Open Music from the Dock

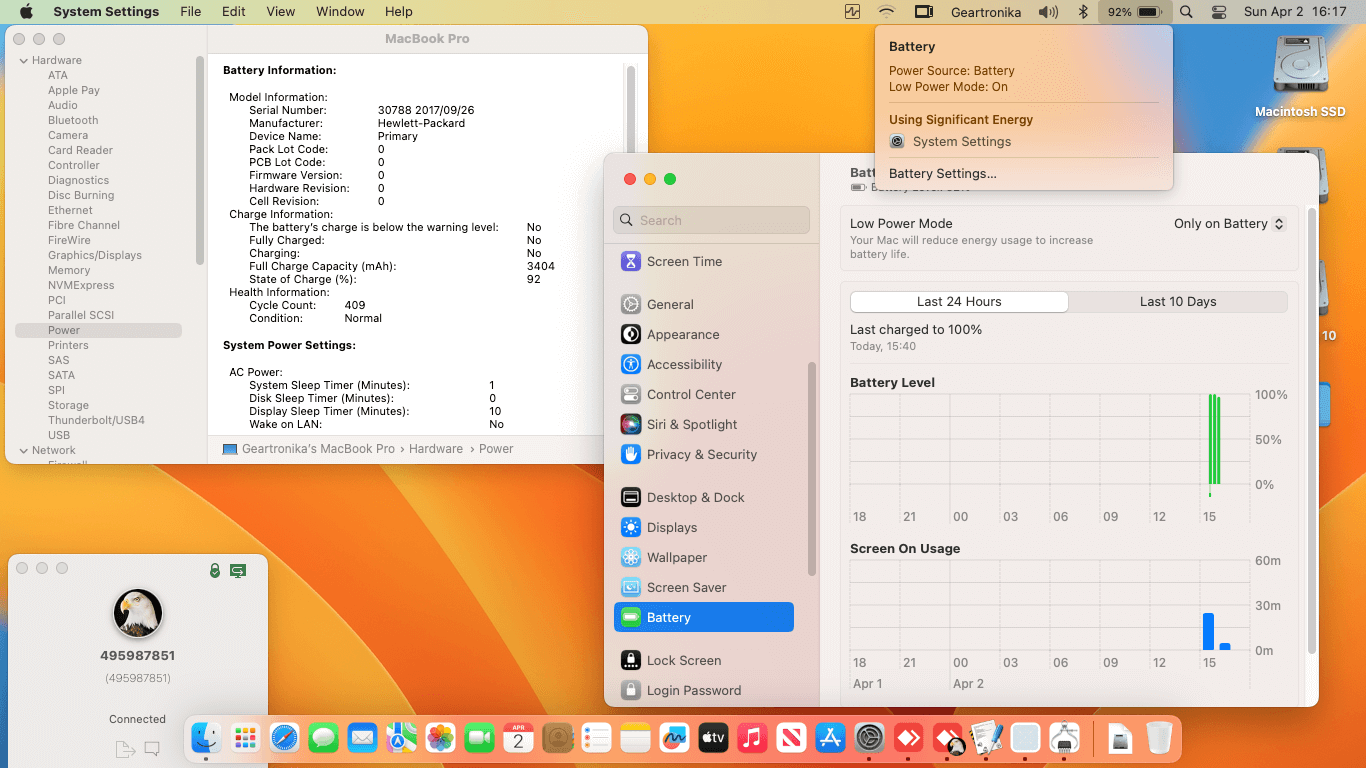752,739
